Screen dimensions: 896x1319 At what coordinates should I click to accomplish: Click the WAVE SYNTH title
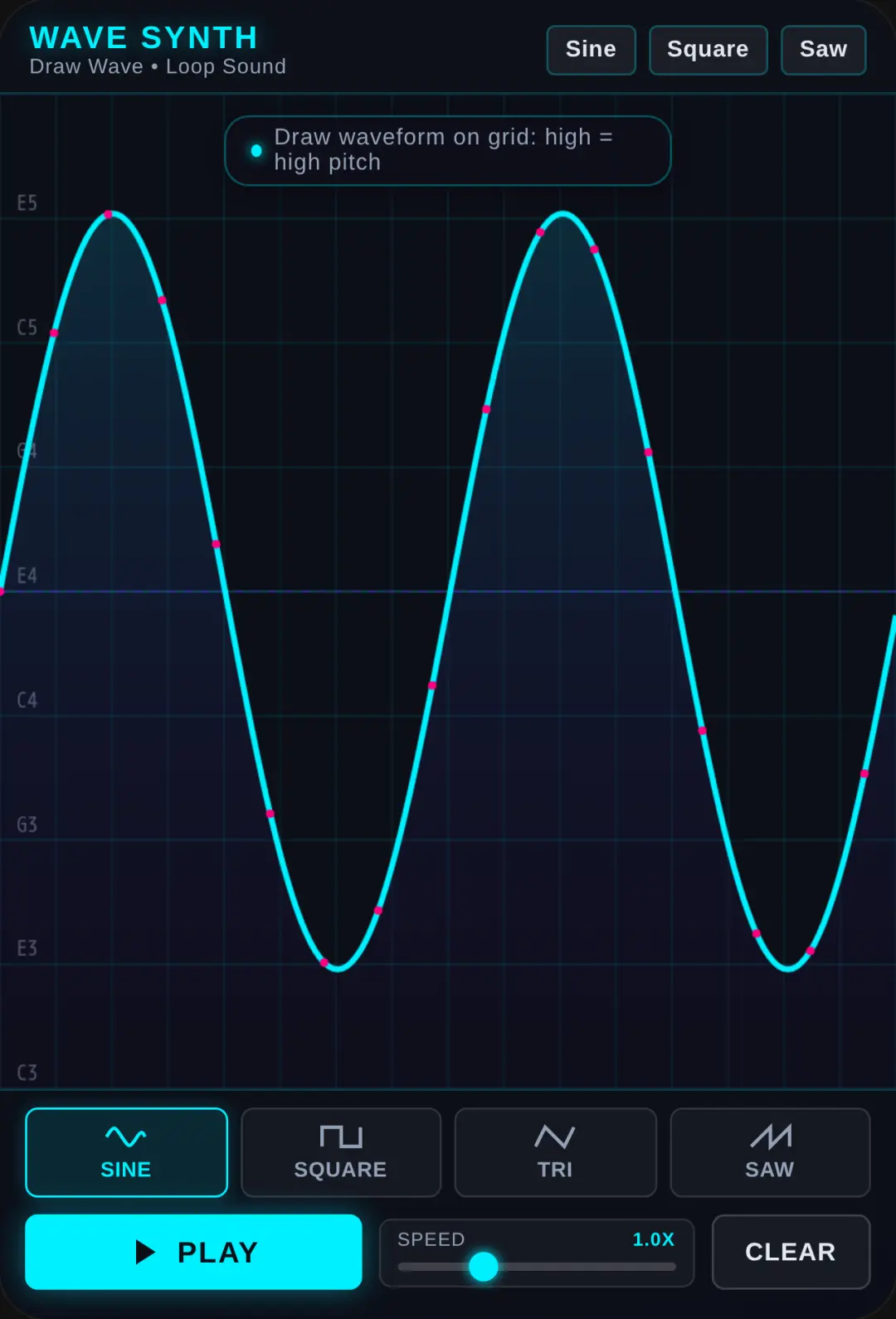click(144, 38)
